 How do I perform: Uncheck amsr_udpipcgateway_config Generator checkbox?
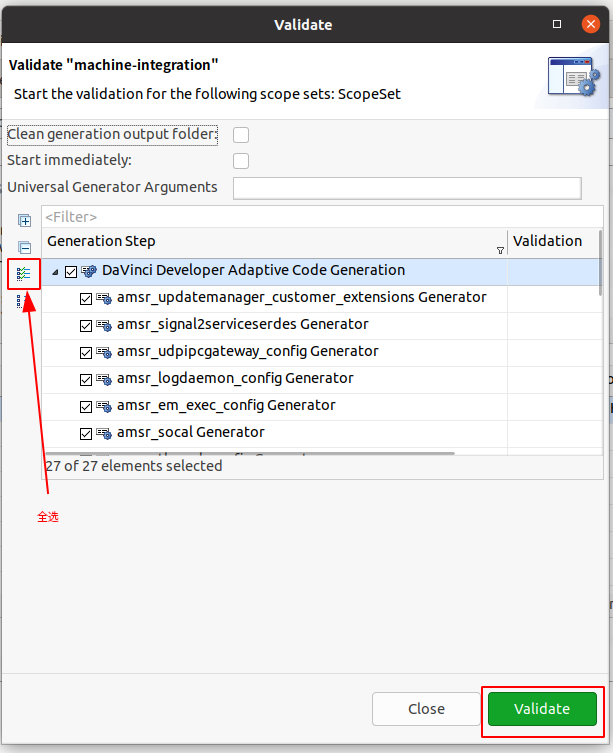pyautogui.click(x=86, y=353)
